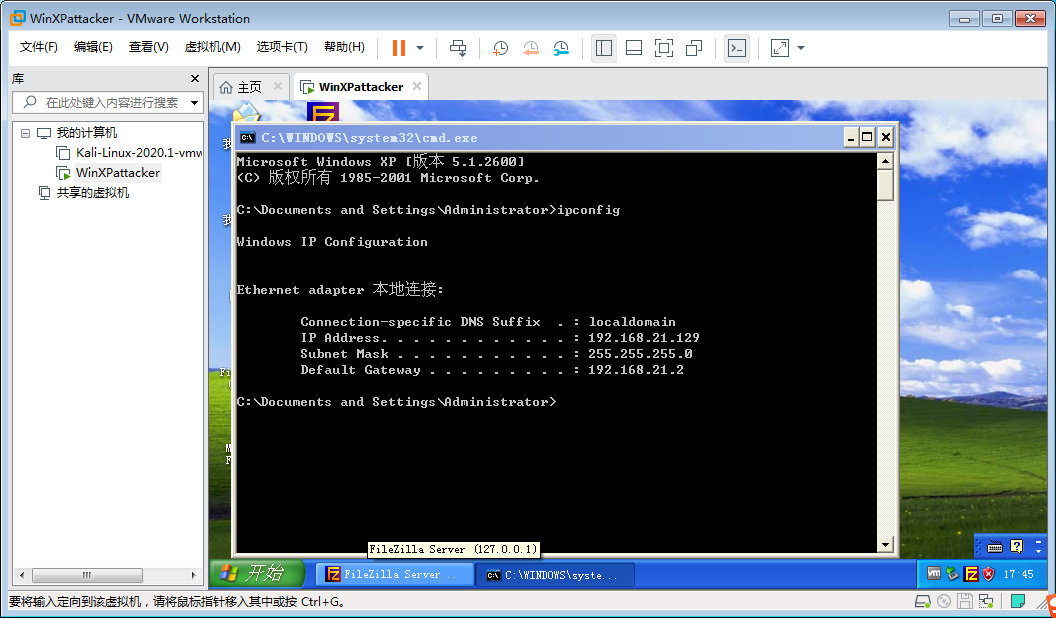The width and height of the screenshot is (1056, 618).
Task: Send Ctrl+Alt+Del to the virtual machine
Action: (458, 48)
